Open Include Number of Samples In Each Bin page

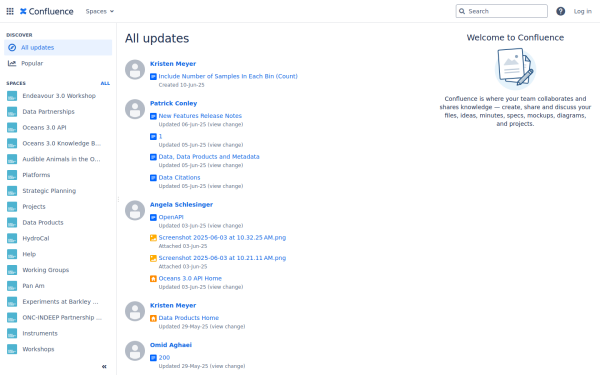(x=228, y=77)
